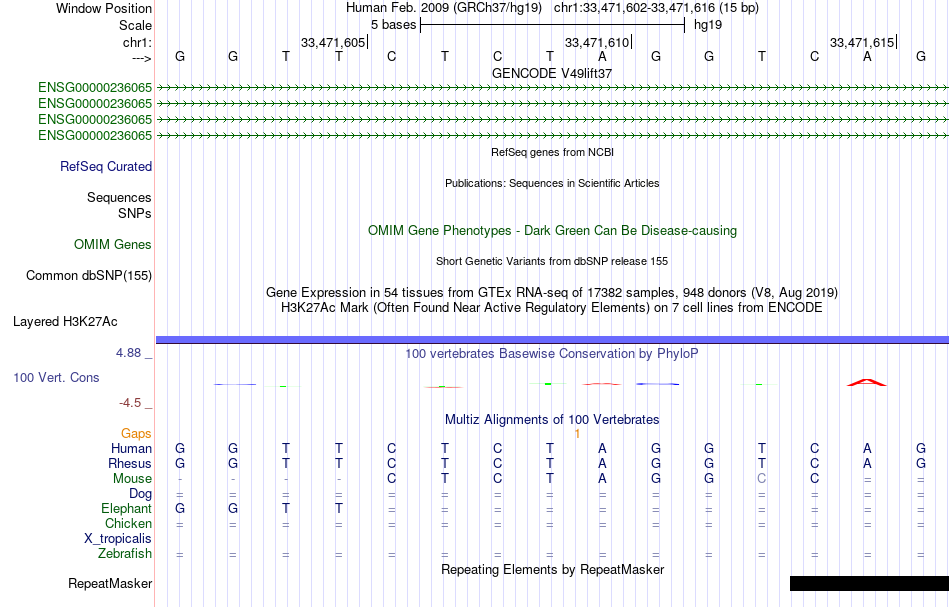Click the base sequence direction arrow
This screenshot has width=950, height=607.
(141, 58)
